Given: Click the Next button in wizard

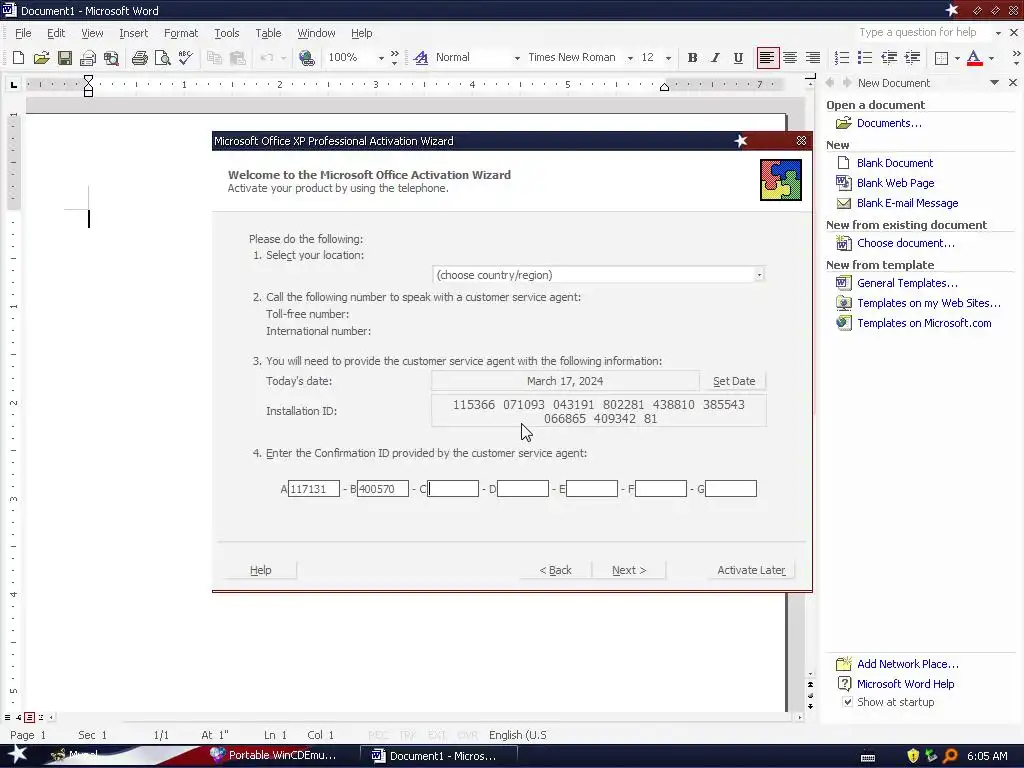Looking at the screenshot, I should (629, 570).
